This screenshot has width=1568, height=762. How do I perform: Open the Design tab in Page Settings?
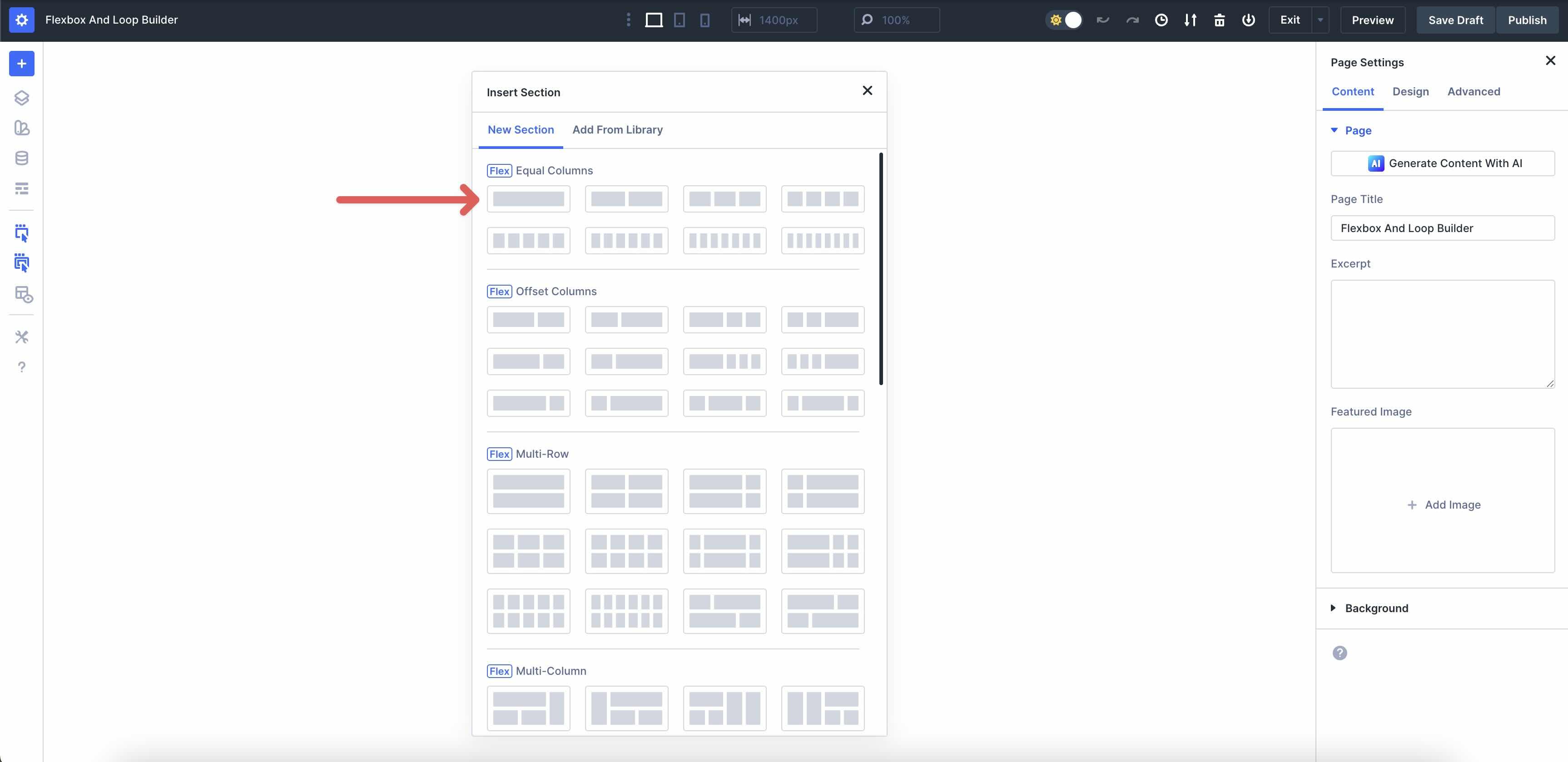pos(1411,91)
